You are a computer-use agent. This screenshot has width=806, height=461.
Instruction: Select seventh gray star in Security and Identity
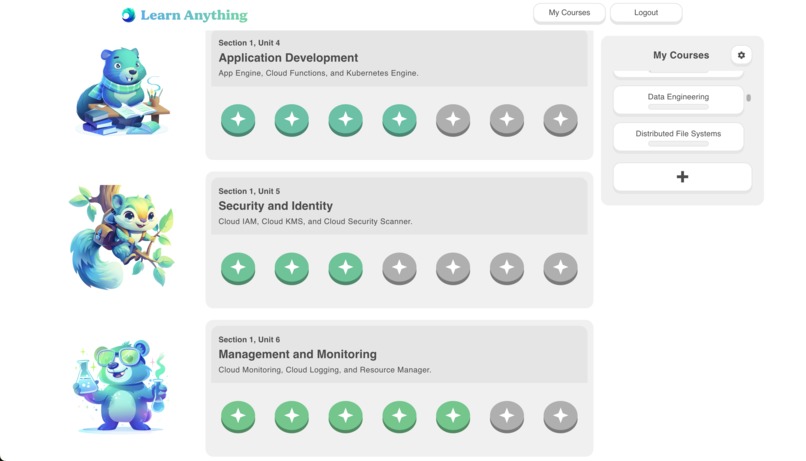pyautogui.click(x=560, y=268)
